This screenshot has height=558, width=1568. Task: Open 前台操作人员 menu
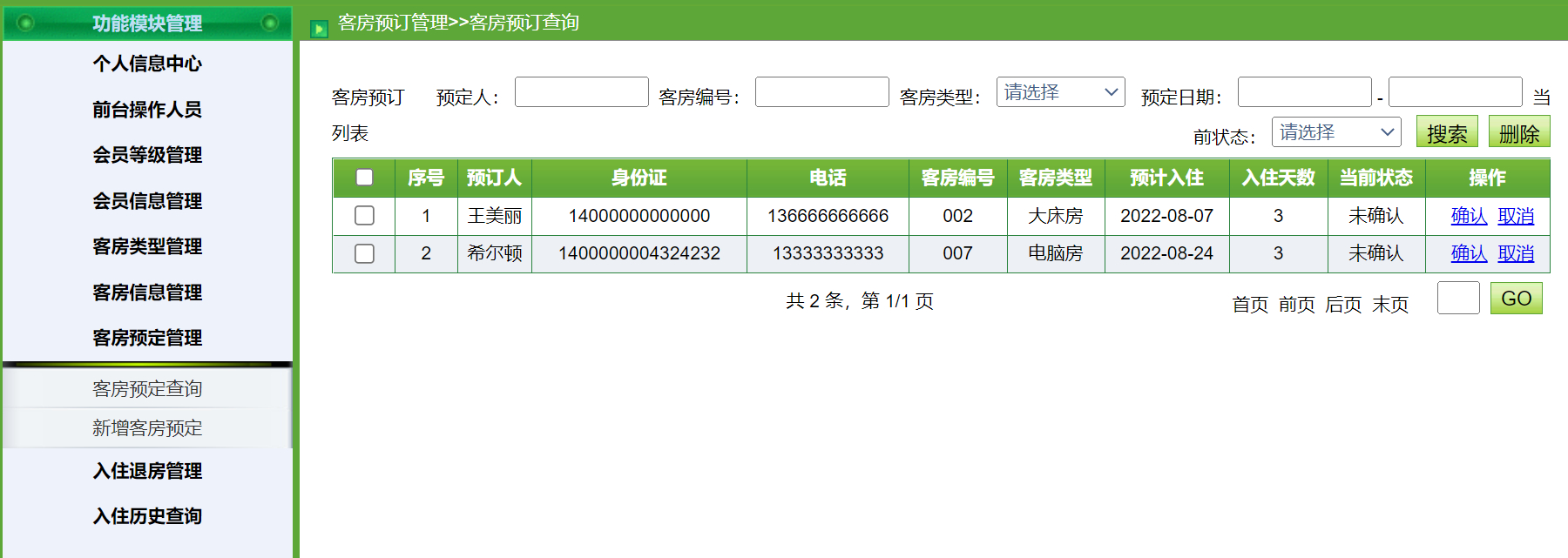147,110
